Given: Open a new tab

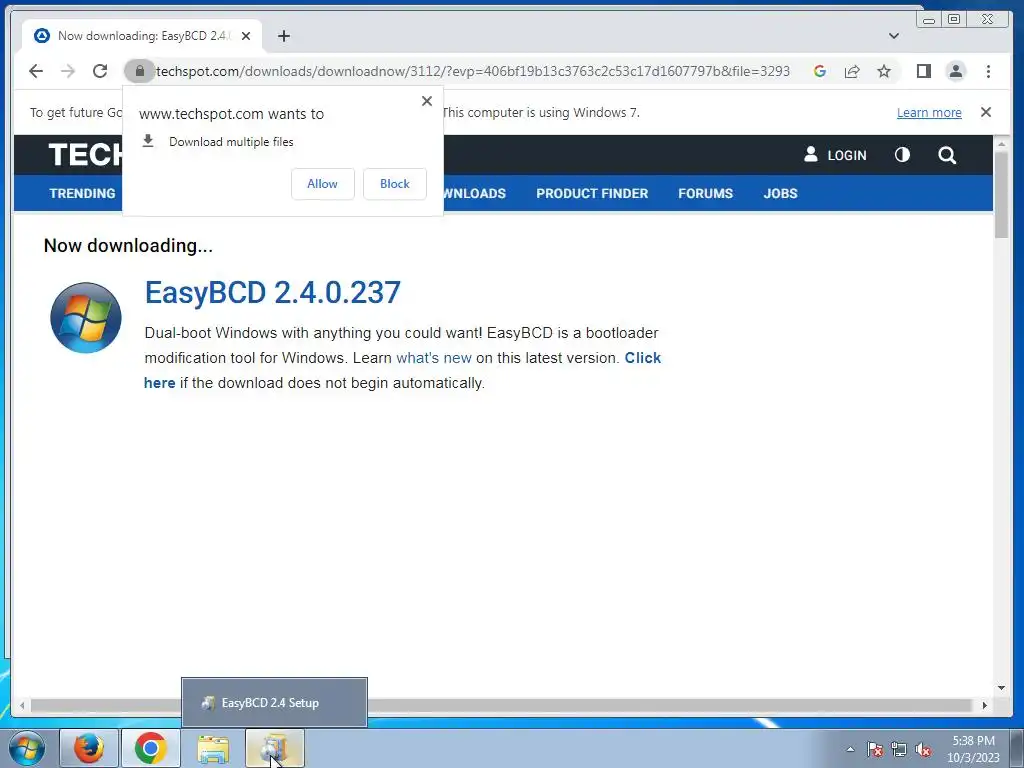Looking at the screenshot, I should point(283,36).
